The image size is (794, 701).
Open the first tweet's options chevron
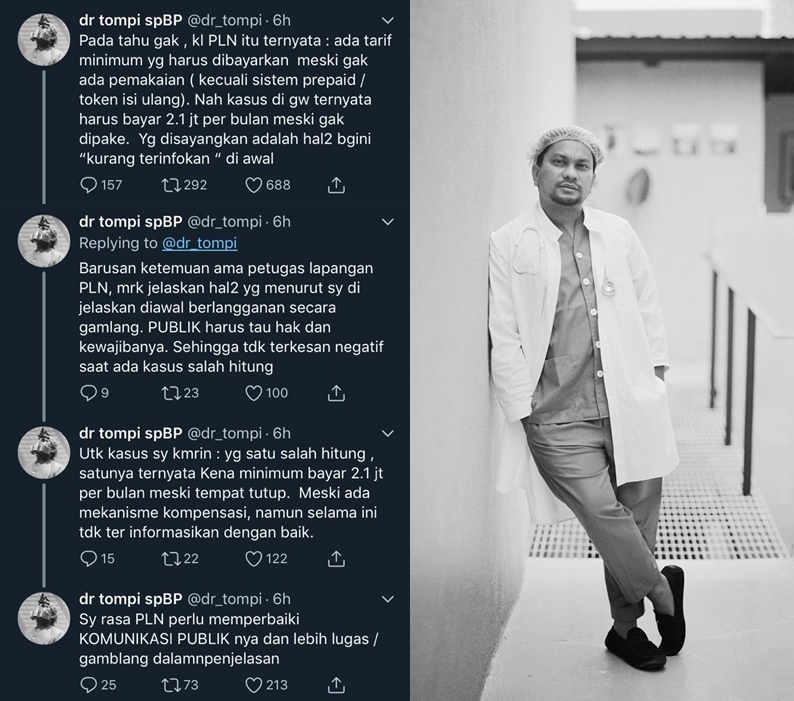(x=387, y=21)
